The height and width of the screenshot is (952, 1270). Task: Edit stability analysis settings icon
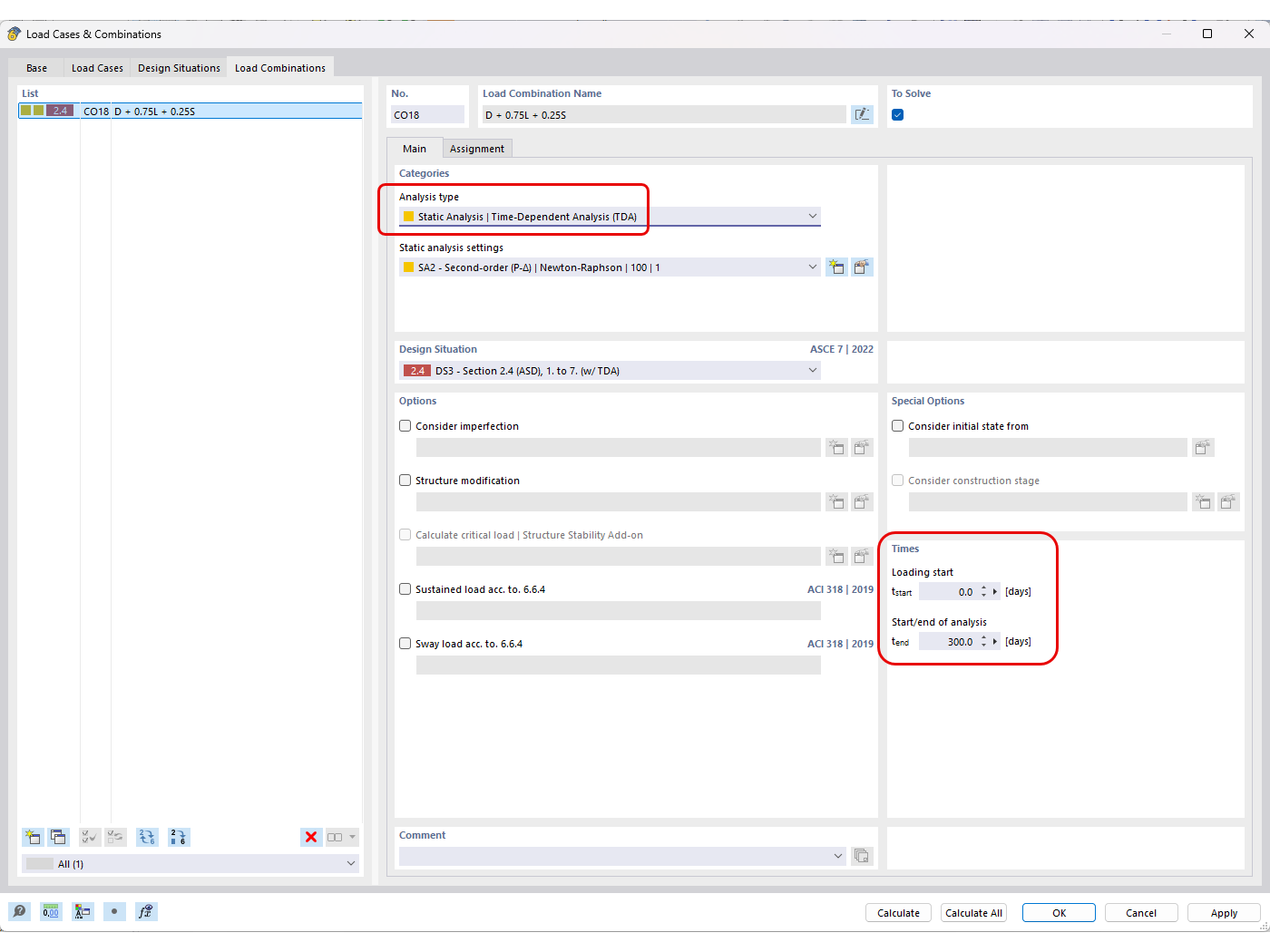862,556
